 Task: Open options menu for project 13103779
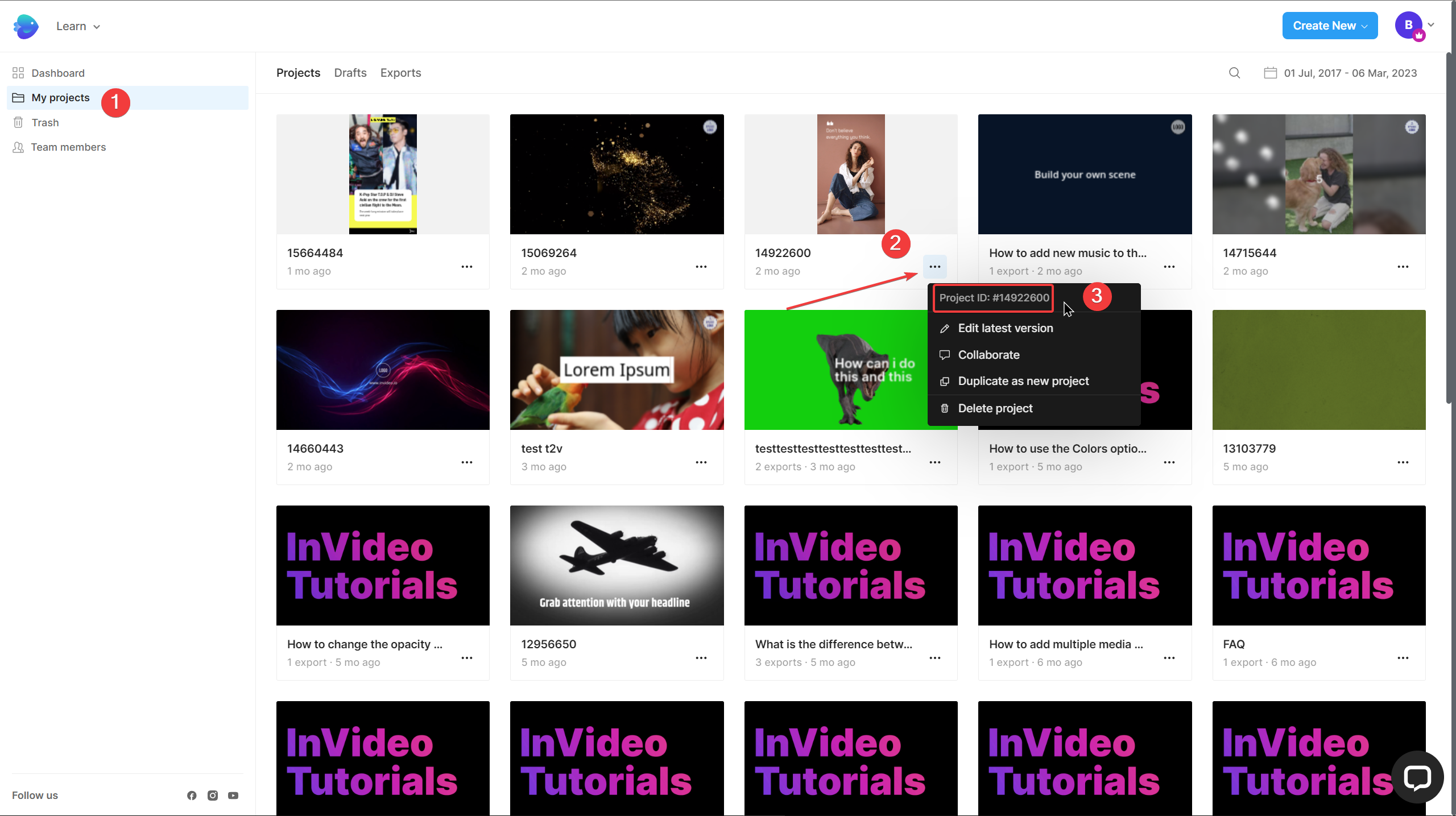(x=1403, y=462)
